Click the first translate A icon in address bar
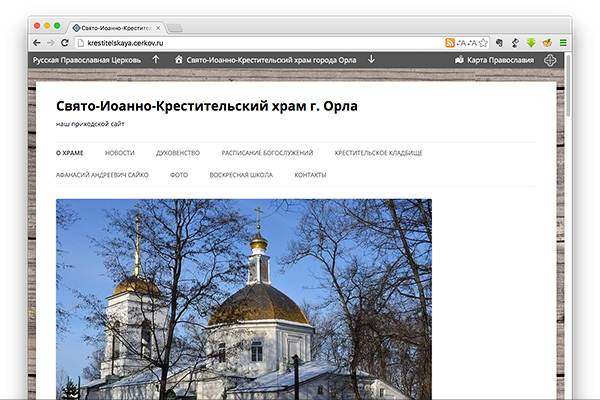This screenshot has width=600, height=400. pos(461,43)
